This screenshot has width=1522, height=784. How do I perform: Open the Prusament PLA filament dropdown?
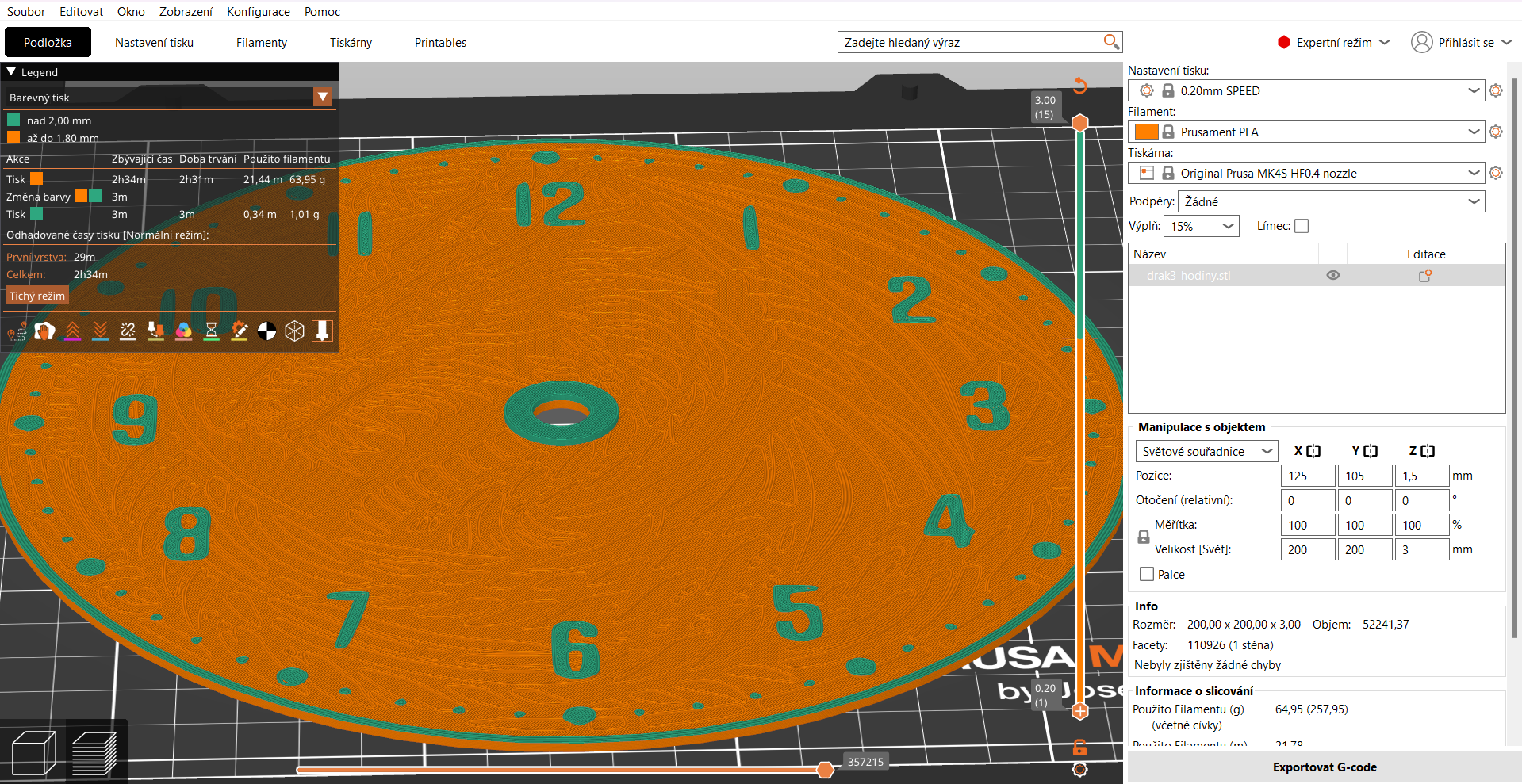pos(1306,132)
